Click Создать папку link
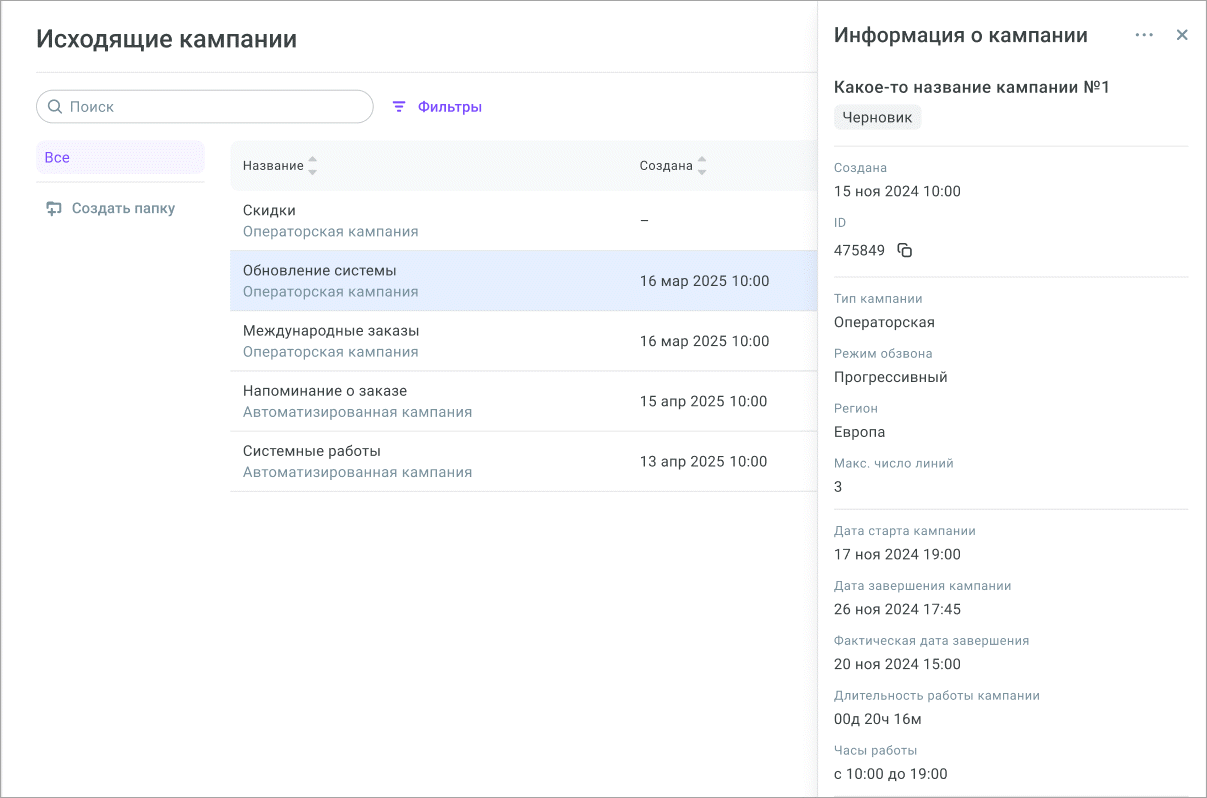The width and height of the screenshot is (1207, 798). (123, 209)
